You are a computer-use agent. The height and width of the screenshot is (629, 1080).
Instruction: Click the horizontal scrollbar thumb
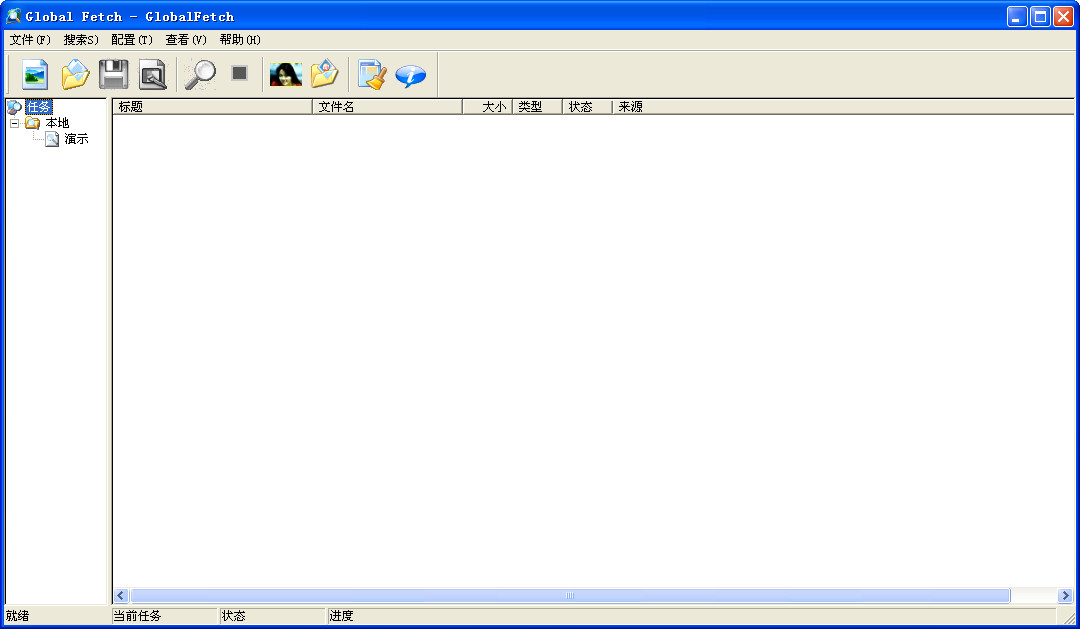(570, 595)
